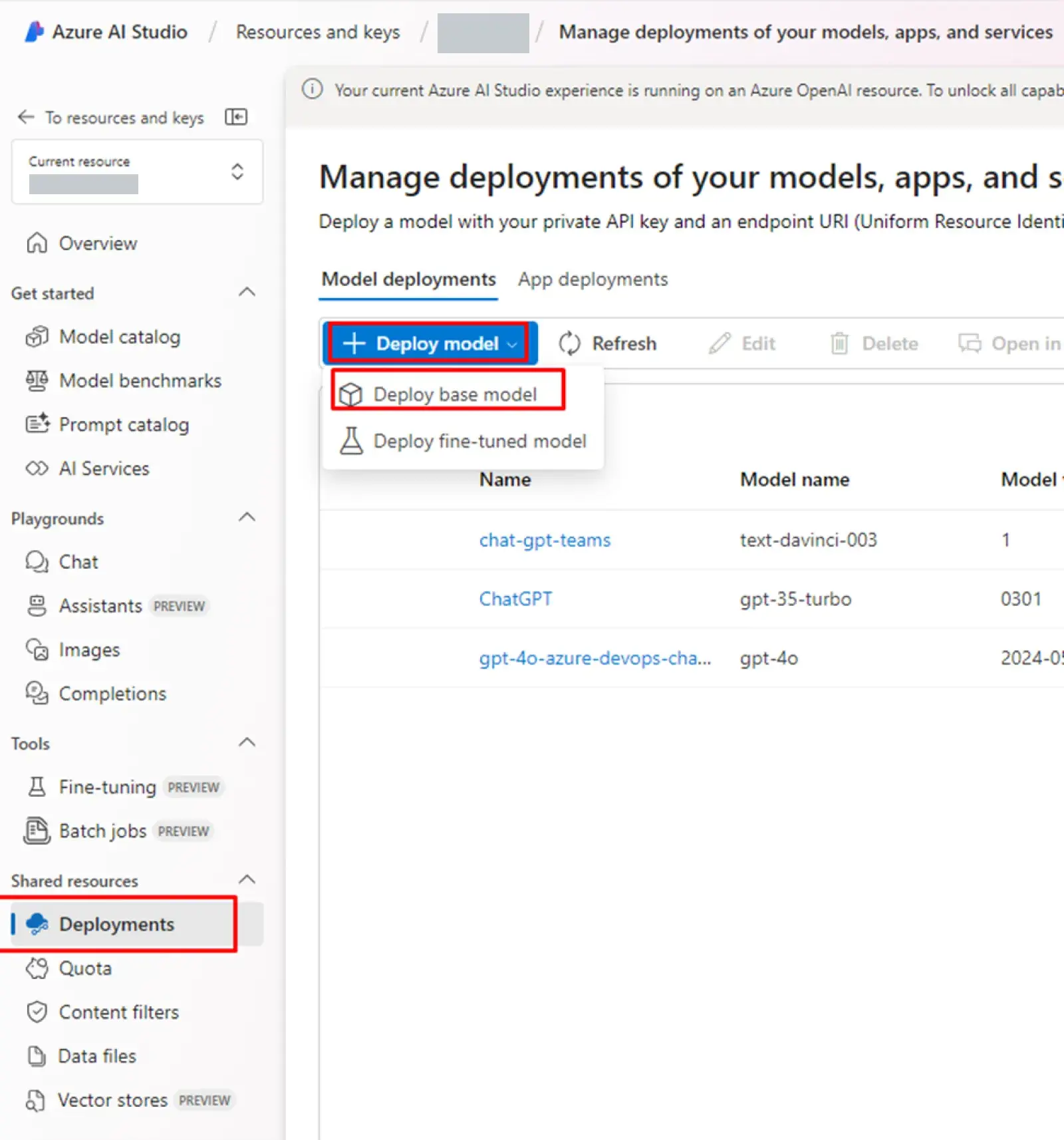
Task: Click the Deploy model dropdown button
Action: [x=430, y=343]
